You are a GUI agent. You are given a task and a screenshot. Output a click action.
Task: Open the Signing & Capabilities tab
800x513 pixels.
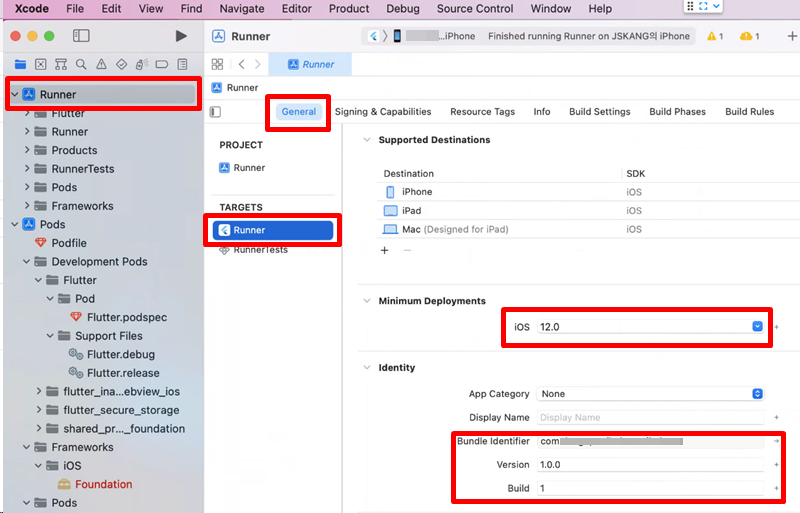click(x=383, y=112)
